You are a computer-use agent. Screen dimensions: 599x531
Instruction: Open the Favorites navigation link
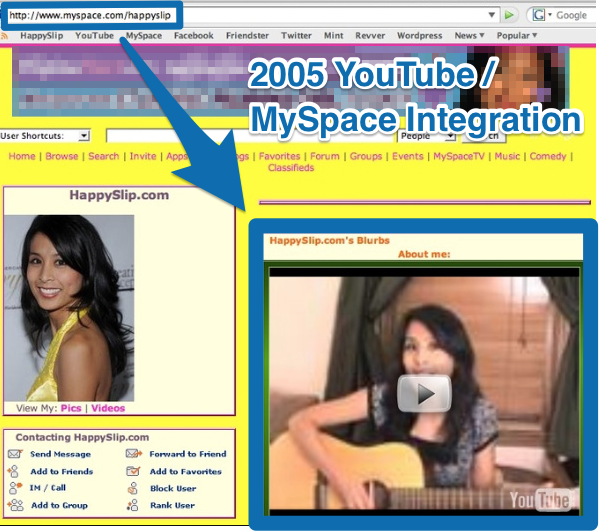[x=279, y=156]
